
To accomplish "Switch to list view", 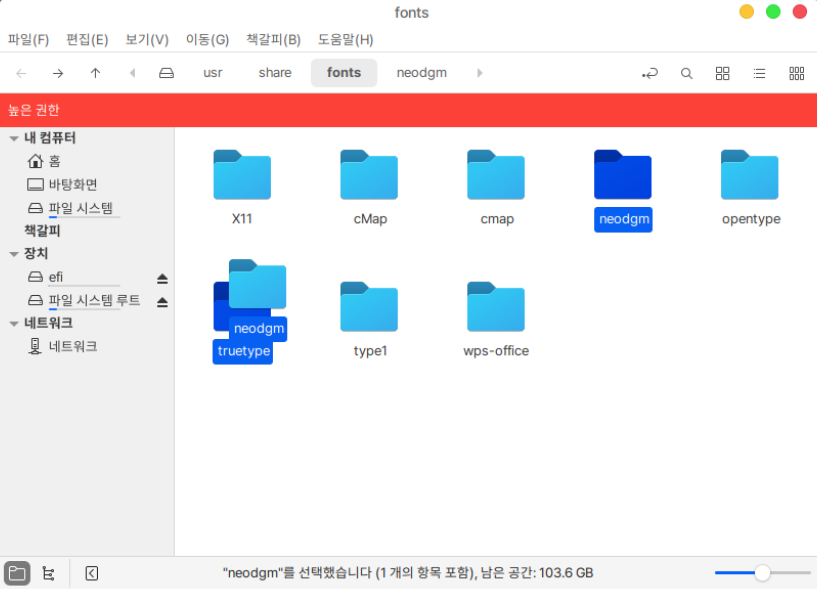I will pos(759,73).
